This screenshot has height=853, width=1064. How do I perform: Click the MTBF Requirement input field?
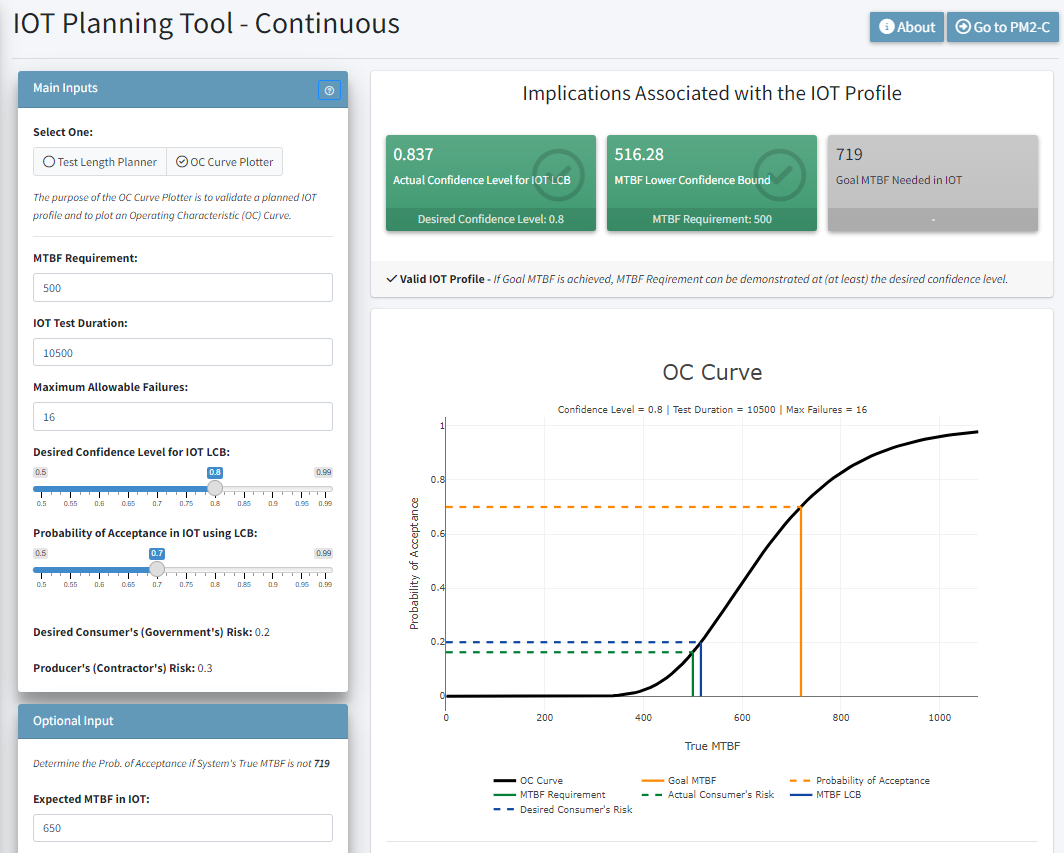[x=182, y=288]
